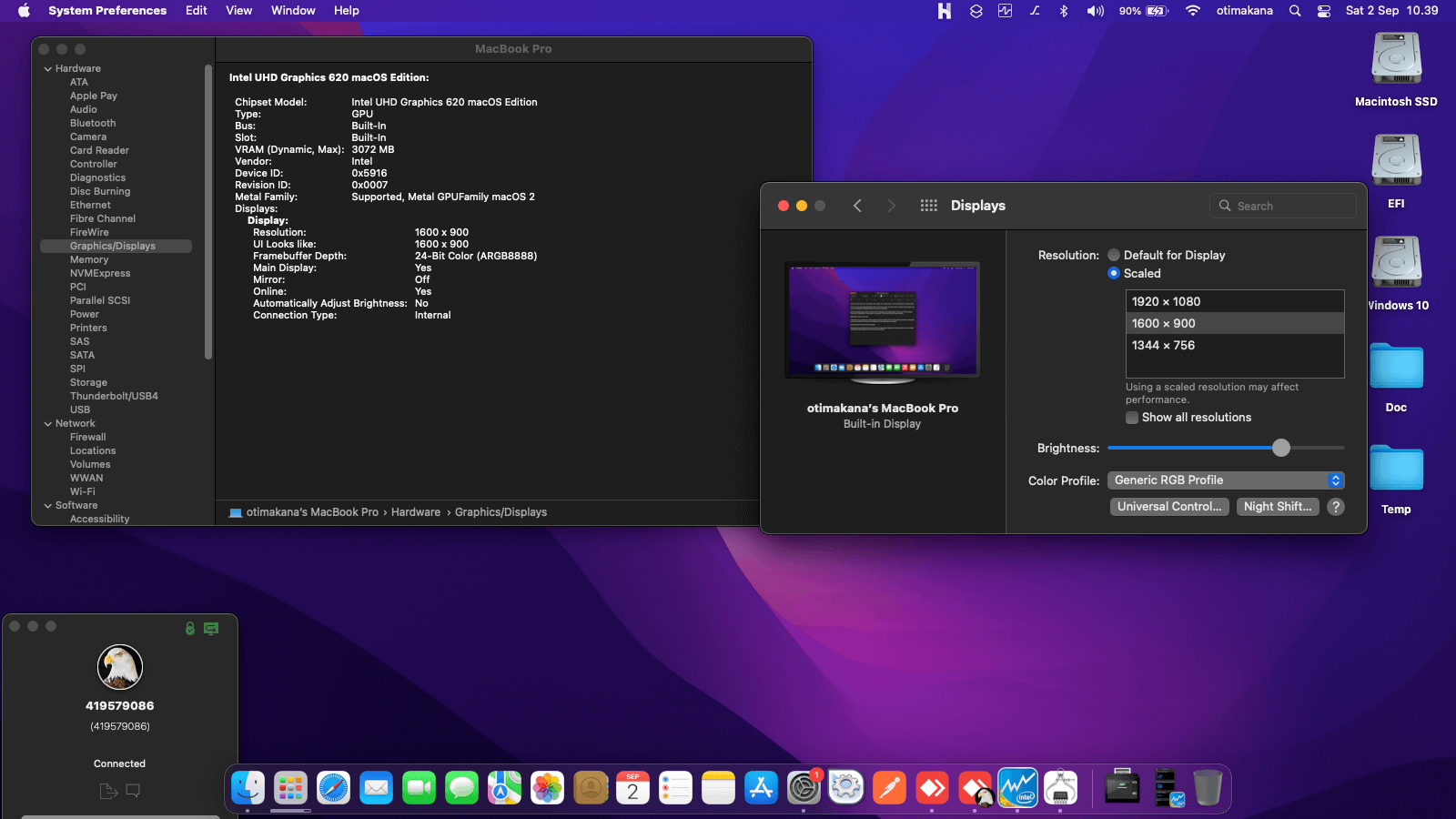Open System Information icon in Dock

1060,788
